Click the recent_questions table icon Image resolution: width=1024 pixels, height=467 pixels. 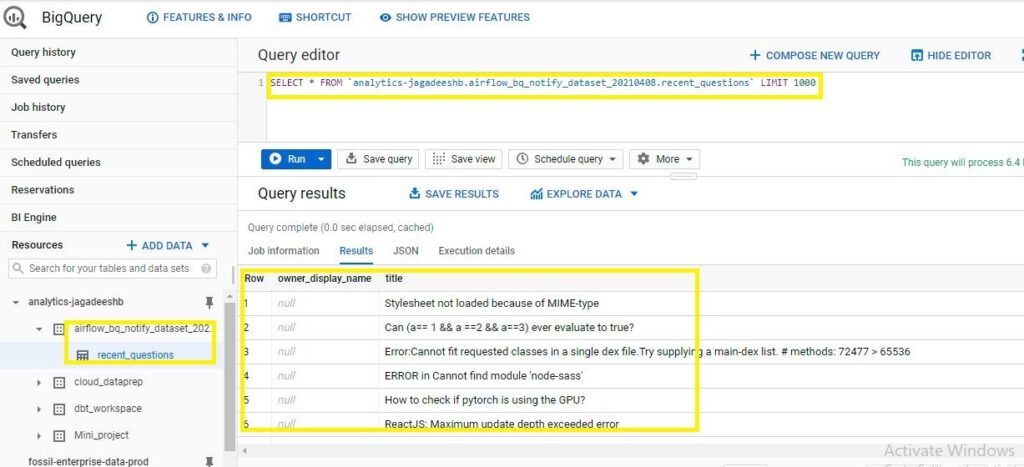coord(83,355)
